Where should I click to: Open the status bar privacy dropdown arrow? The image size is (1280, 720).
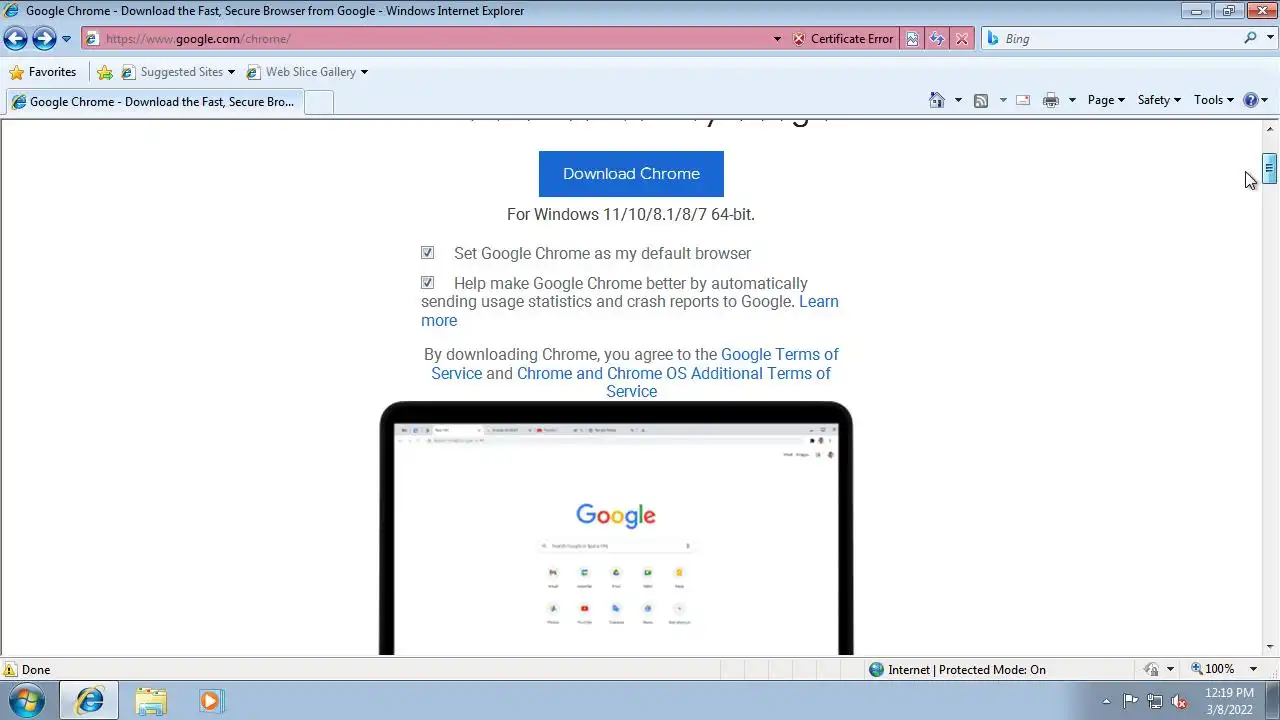(x=1170, y=669)
